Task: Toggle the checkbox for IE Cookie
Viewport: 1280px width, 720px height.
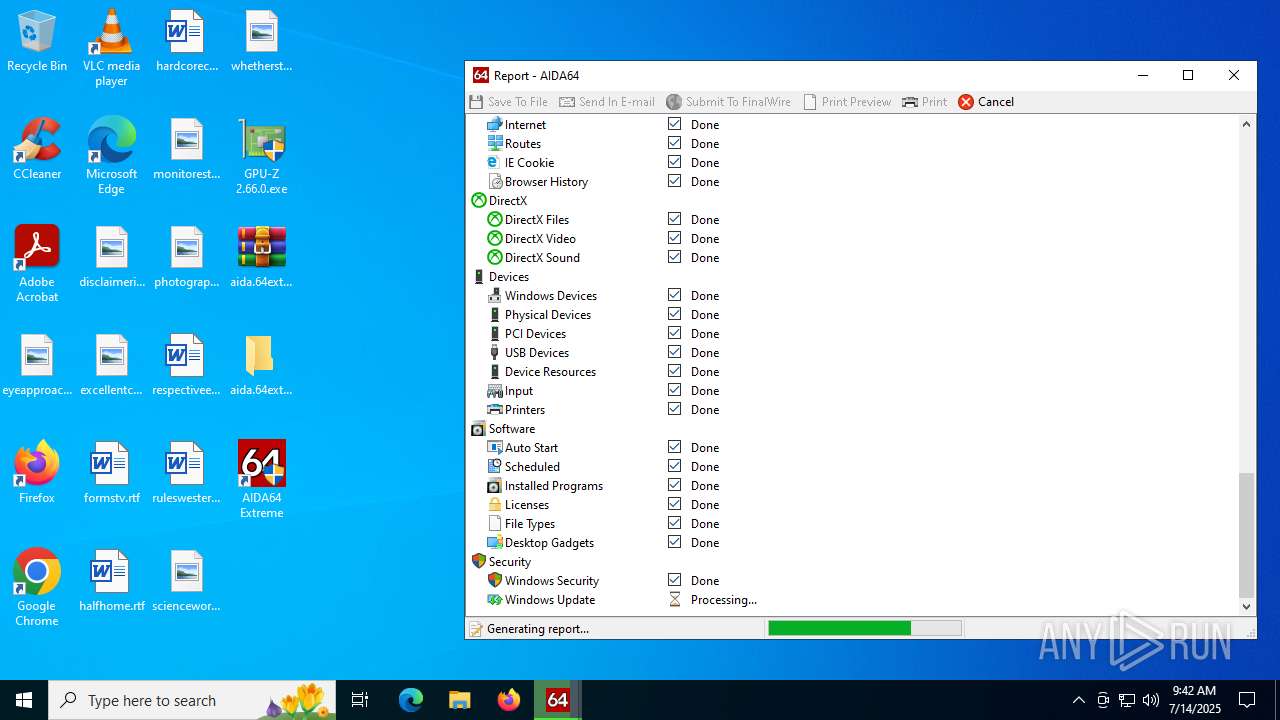Action: coord(674,162)
